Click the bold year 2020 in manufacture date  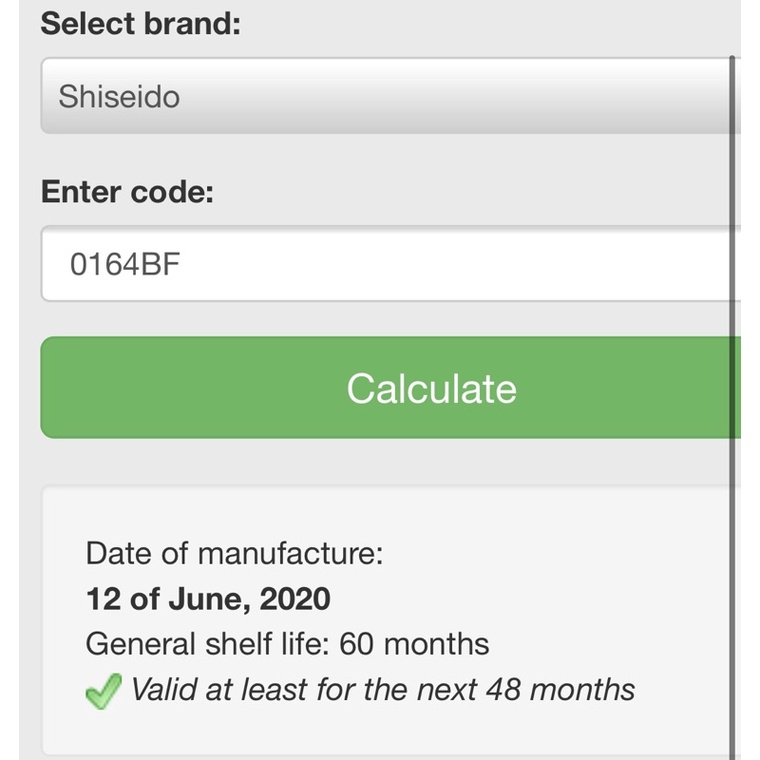(295, 599)
